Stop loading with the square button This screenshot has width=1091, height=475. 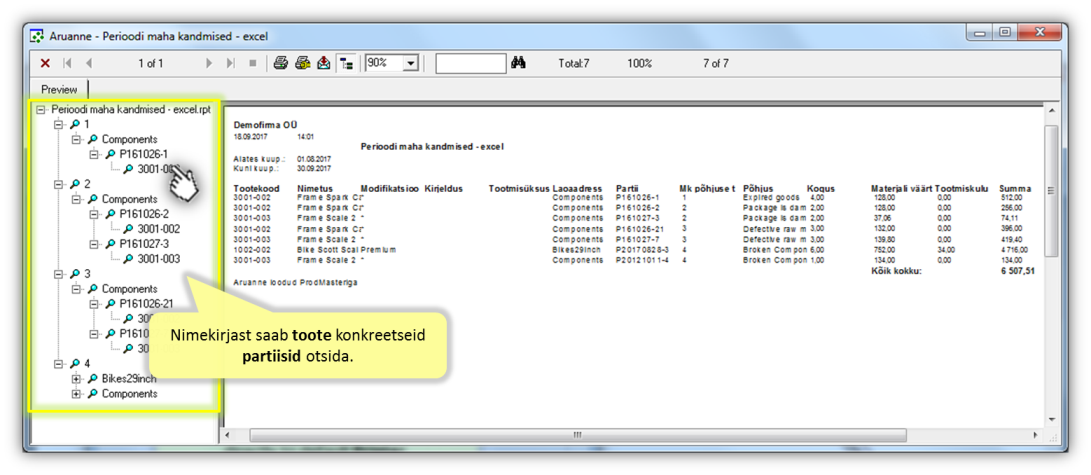253,63
